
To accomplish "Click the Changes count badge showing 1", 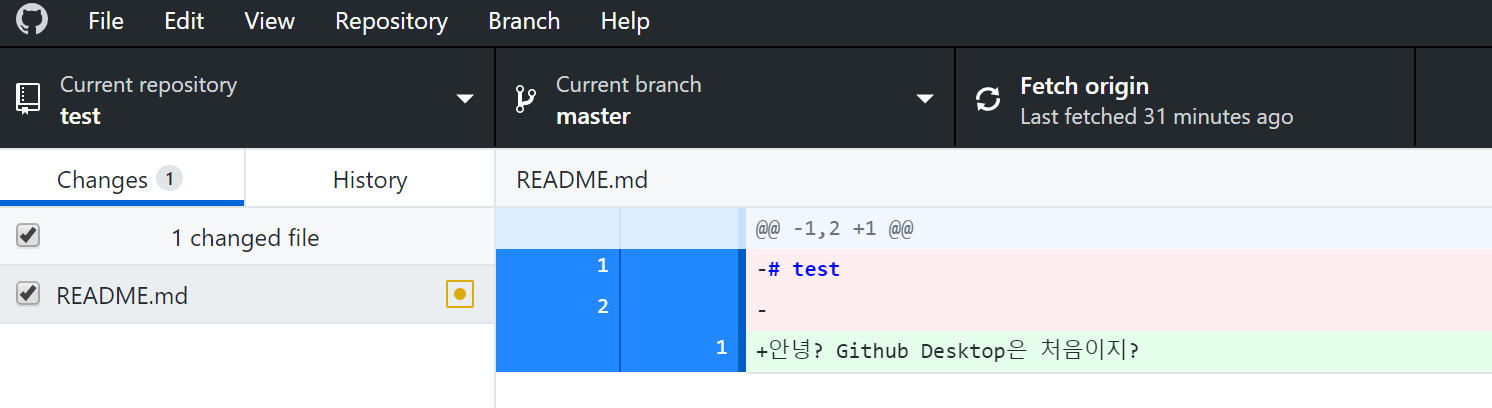I will pos(169,179).
